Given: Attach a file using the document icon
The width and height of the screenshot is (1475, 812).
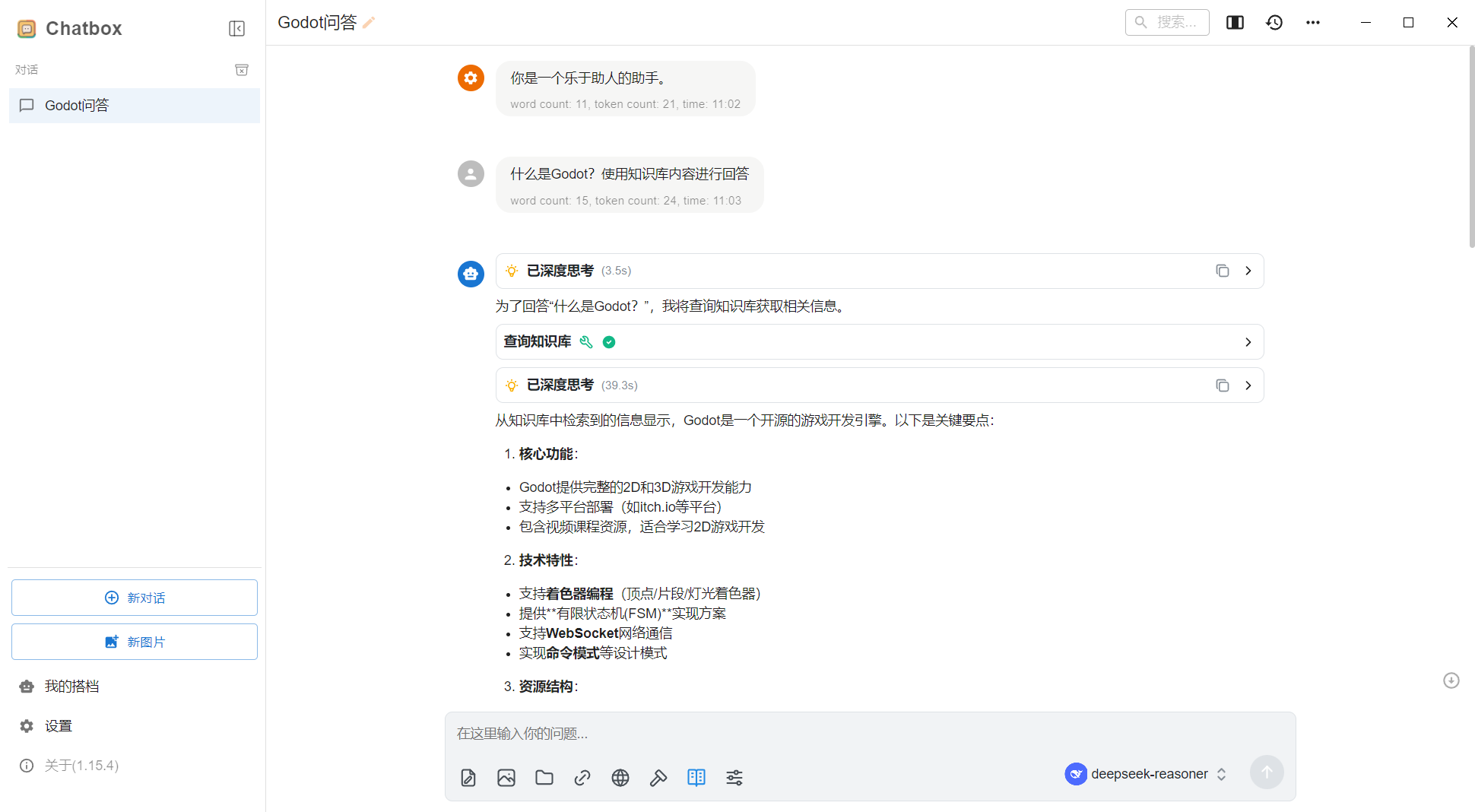Looking at the screenshot, I should (x=468, y=777).
